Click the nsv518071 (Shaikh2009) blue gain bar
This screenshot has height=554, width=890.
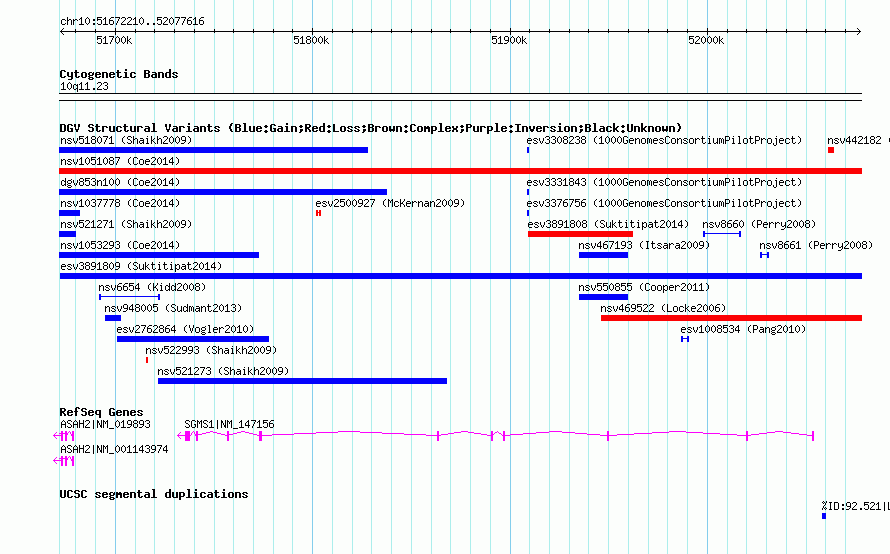tap(213, 150)
